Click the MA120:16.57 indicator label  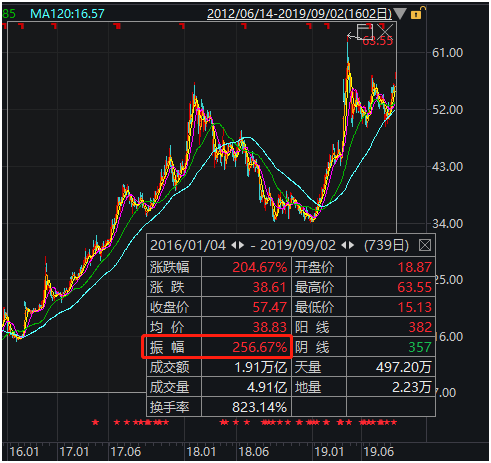67,14
